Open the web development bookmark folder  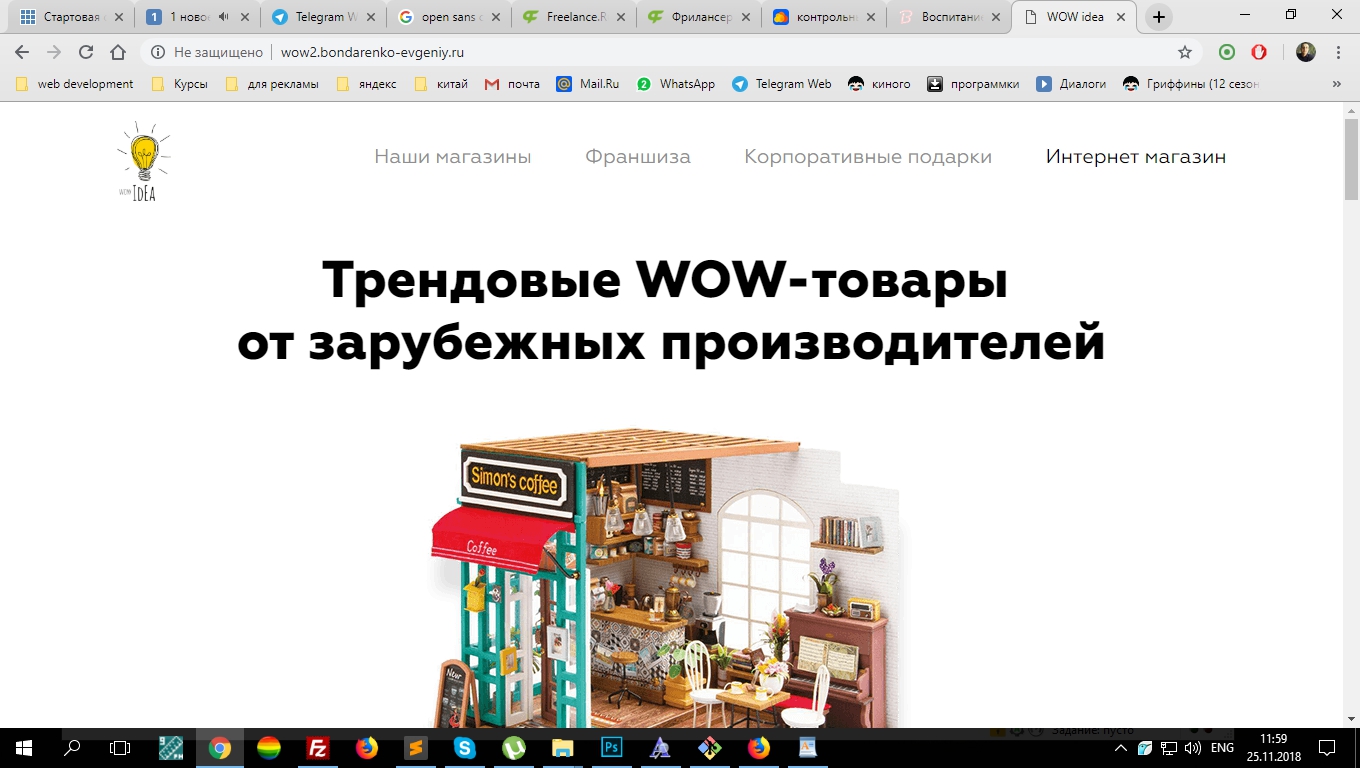click(x=75, y=84)
